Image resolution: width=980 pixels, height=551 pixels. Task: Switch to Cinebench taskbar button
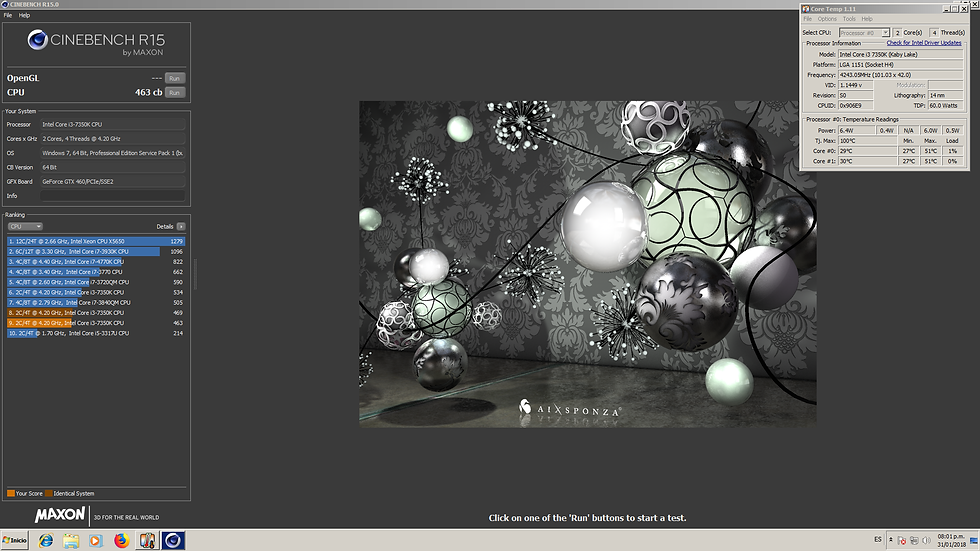tap(173, 540)
